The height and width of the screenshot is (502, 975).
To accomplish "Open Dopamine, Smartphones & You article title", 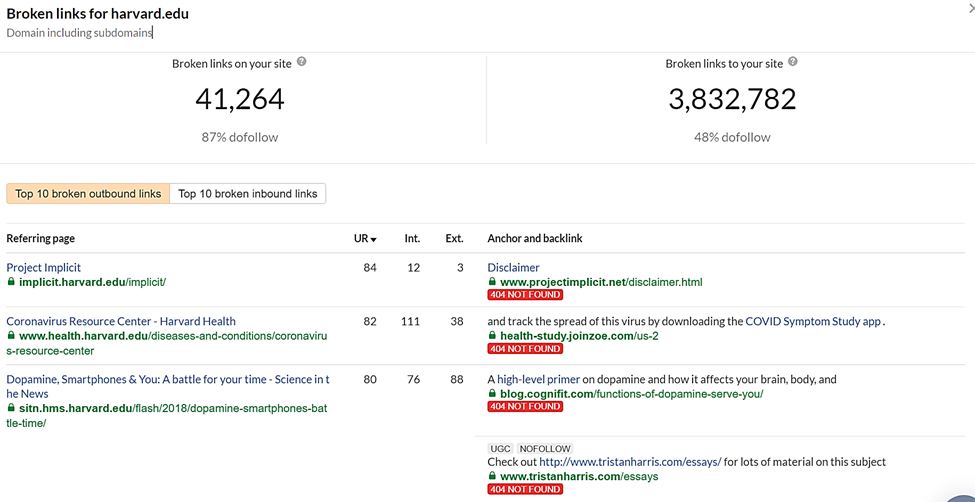I will (x=168, y=386).
